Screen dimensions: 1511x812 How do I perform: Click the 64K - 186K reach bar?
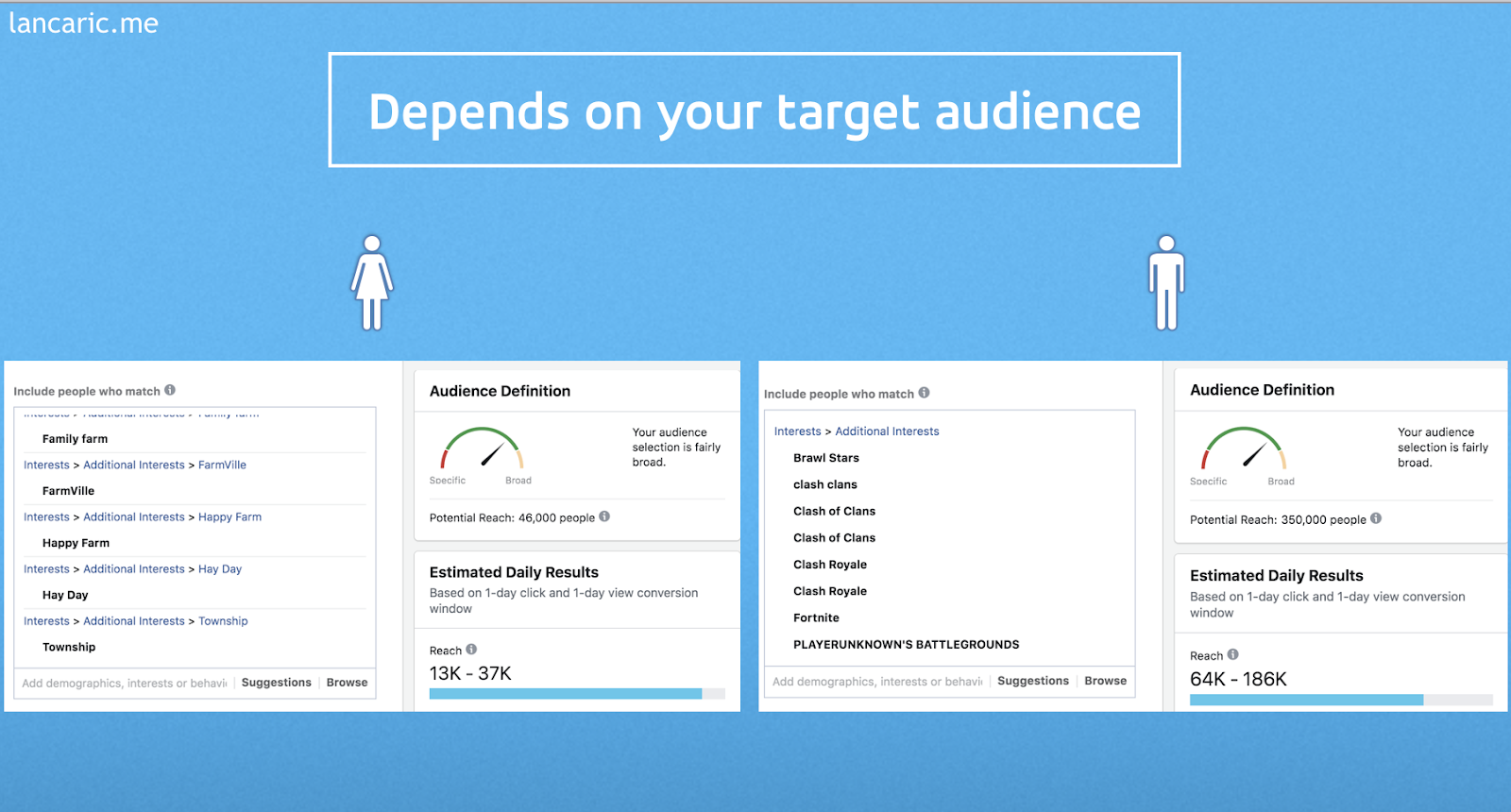tap(1341, 700)
